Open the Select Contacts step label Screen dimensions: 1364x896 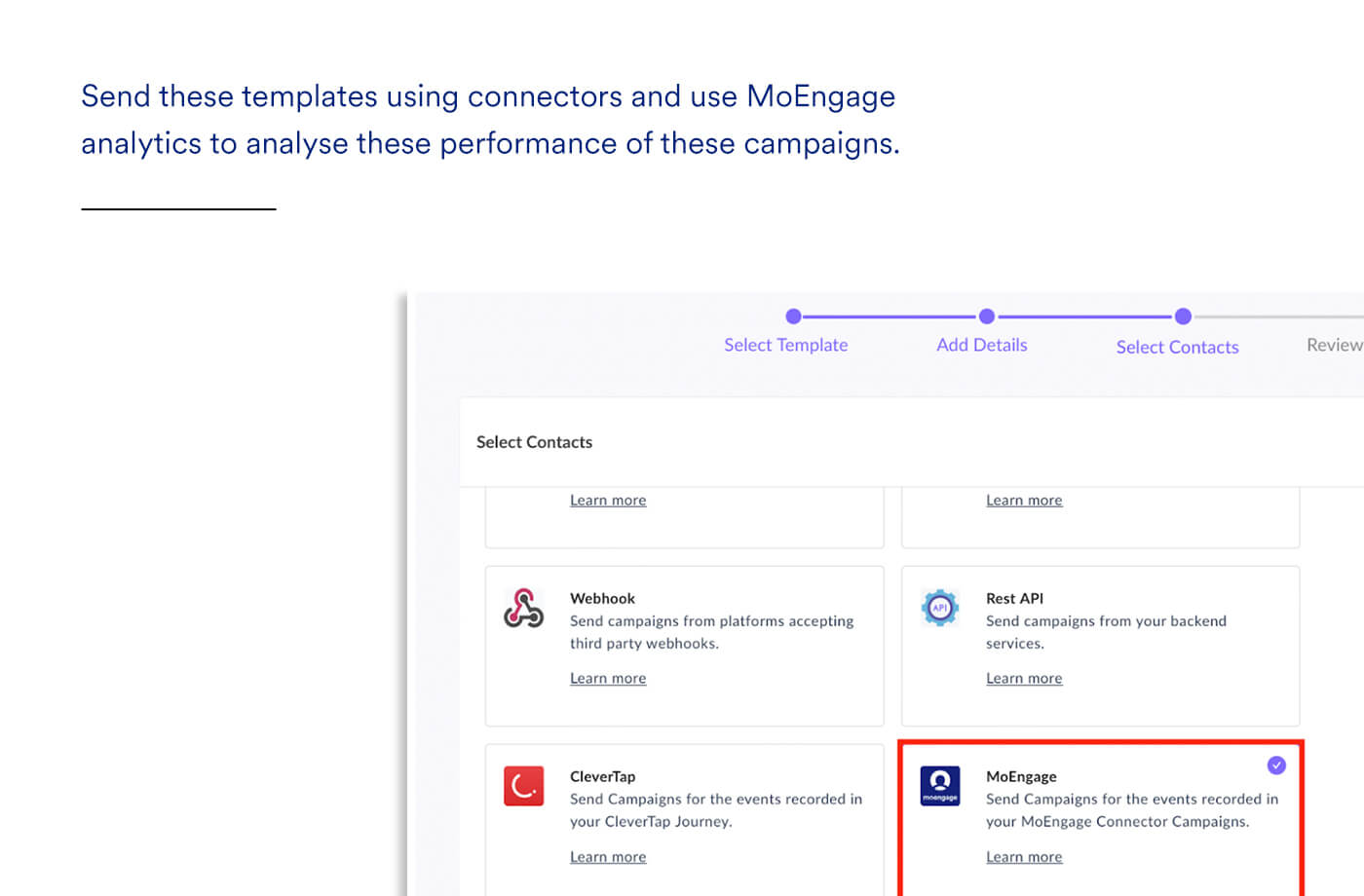coord(1177,347)
